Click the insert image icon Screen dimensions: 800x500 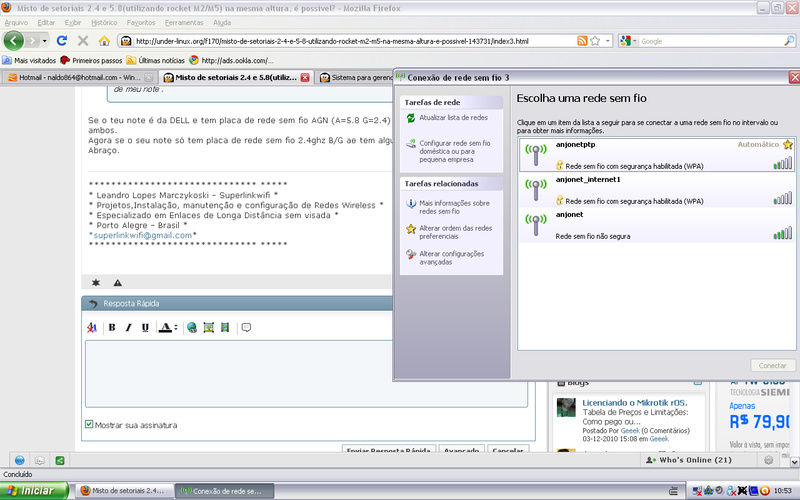point(208,328)
